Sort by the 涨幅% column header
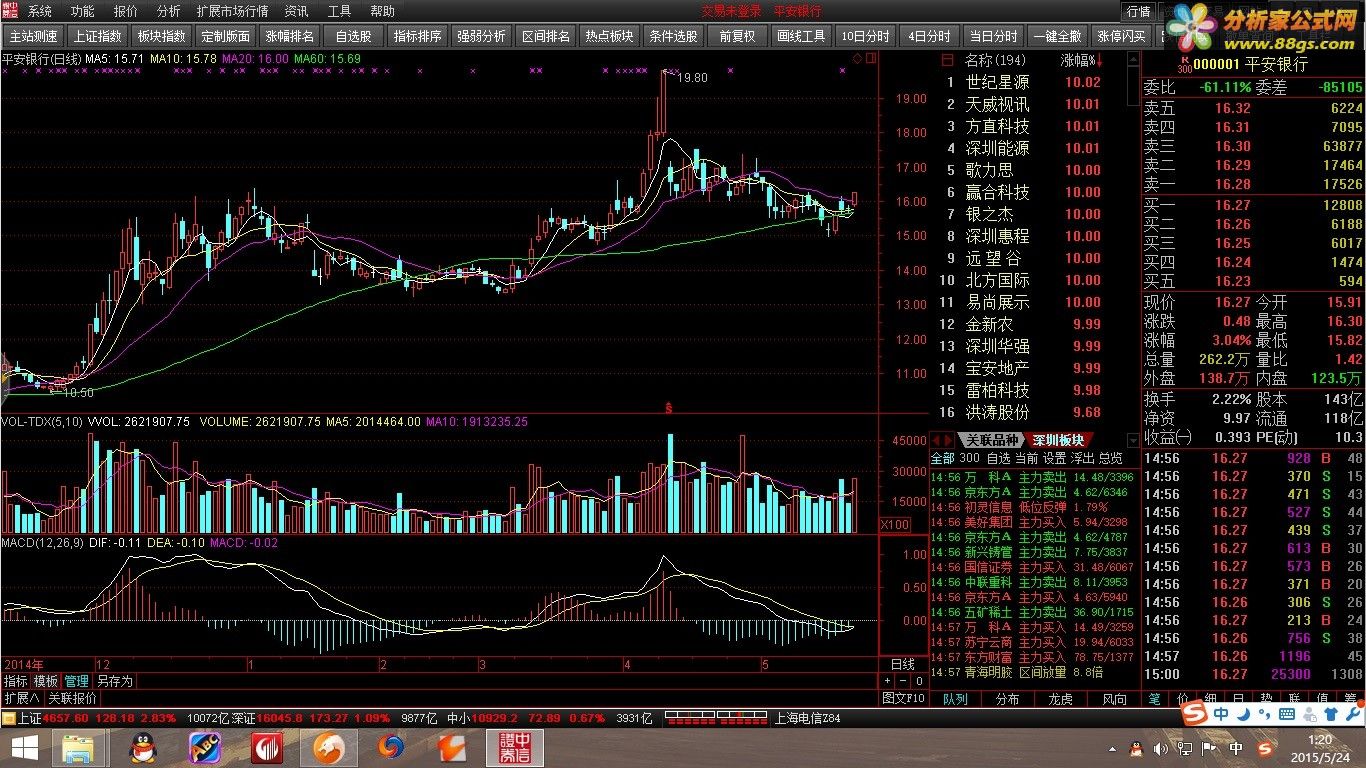 tap(1080, 60)
